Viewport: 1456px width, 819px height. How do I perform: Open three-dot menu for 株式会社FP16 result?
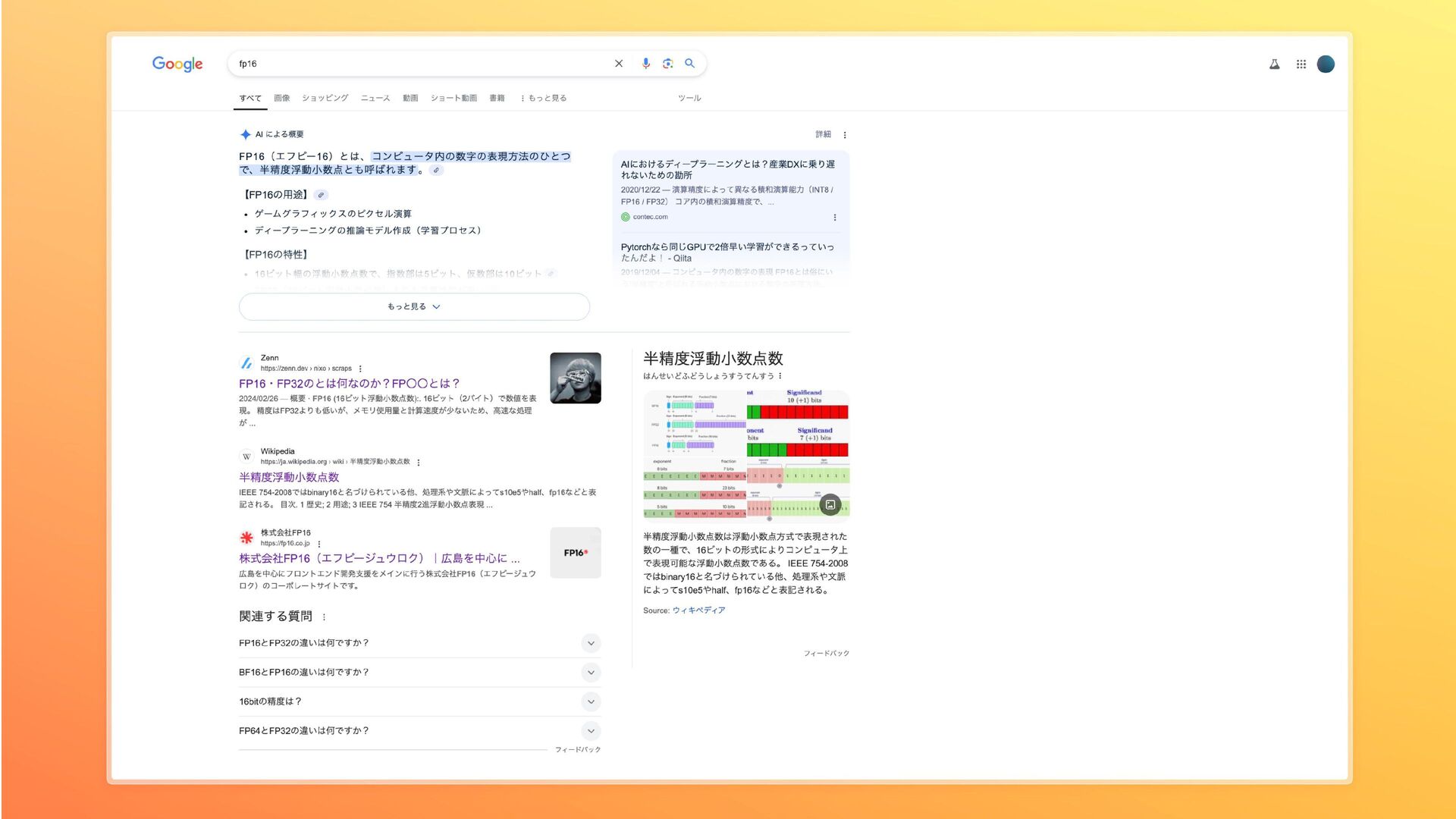click(319, 544)
